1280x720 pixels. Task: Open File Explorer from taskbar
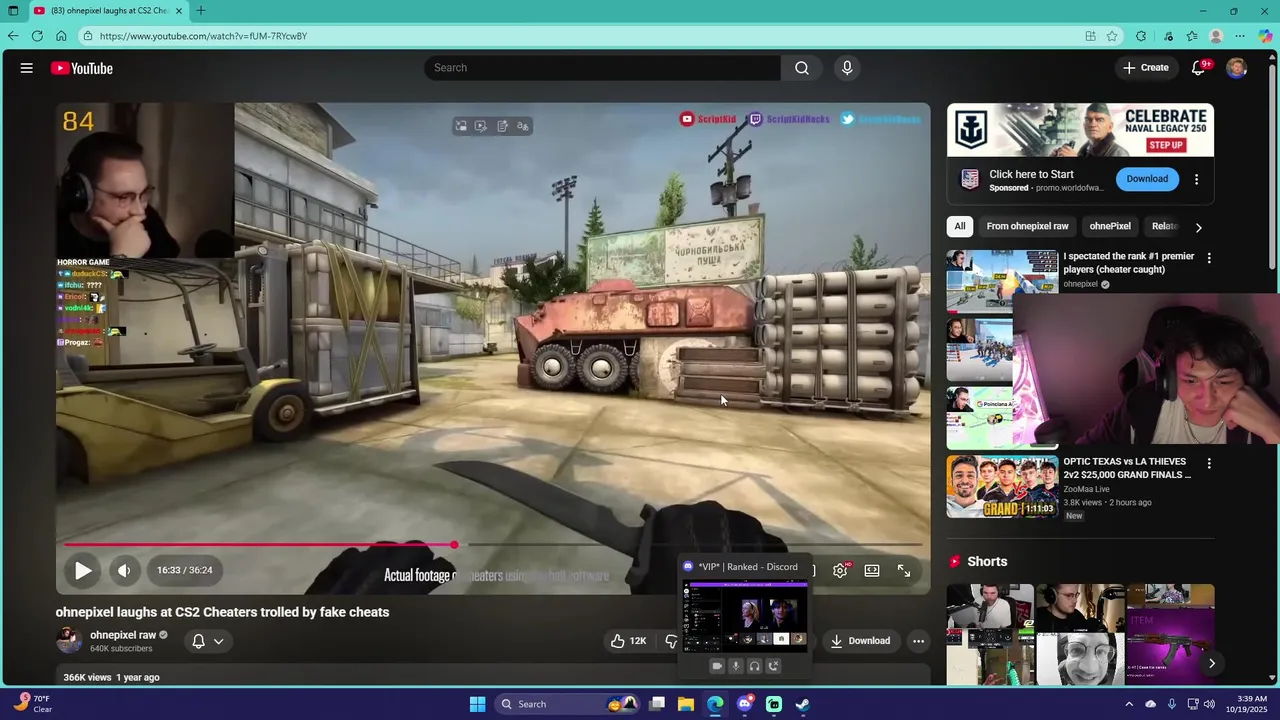686,704
